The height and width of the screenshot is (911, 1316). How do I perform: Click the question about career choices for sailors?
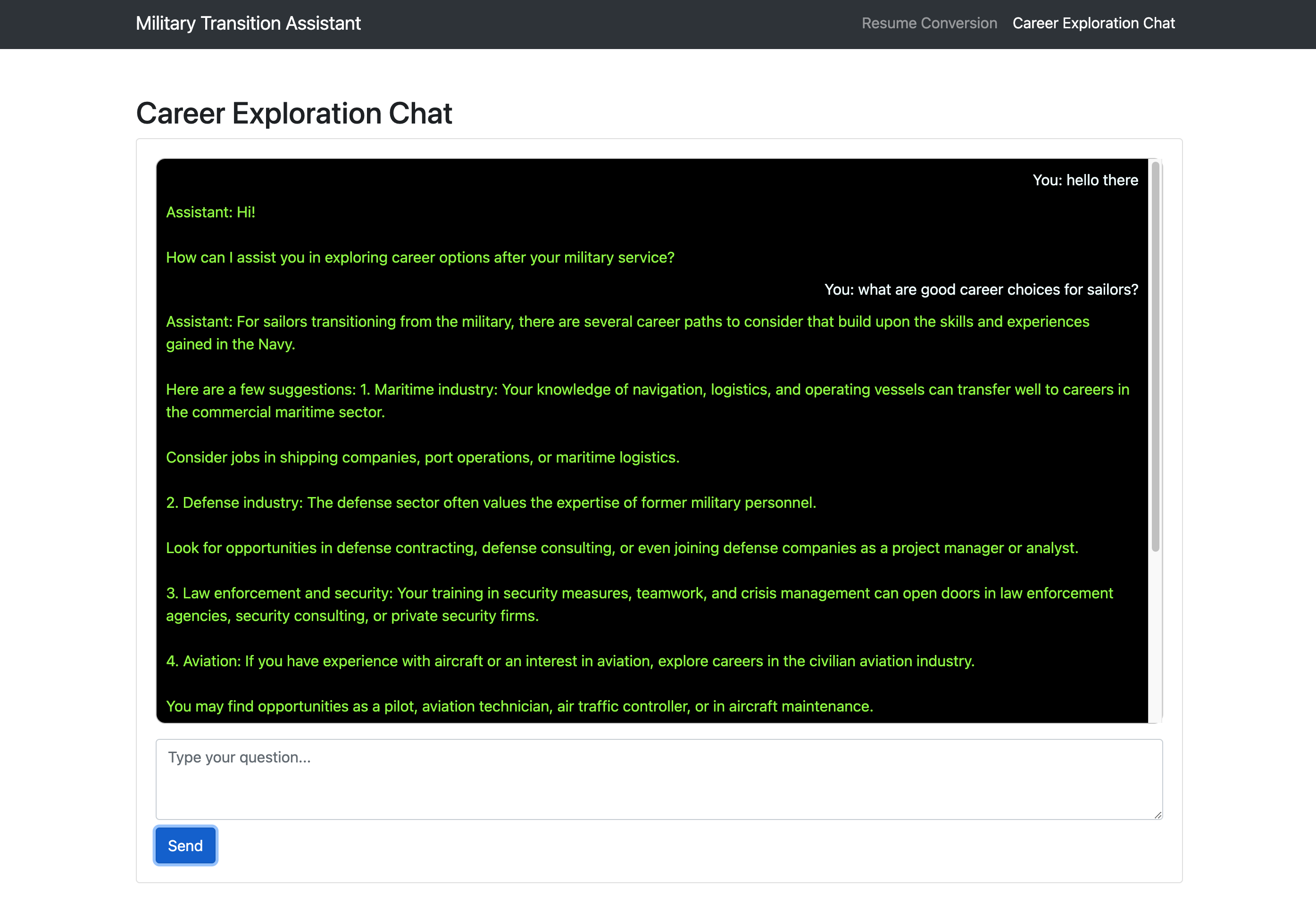coord(980,290)
